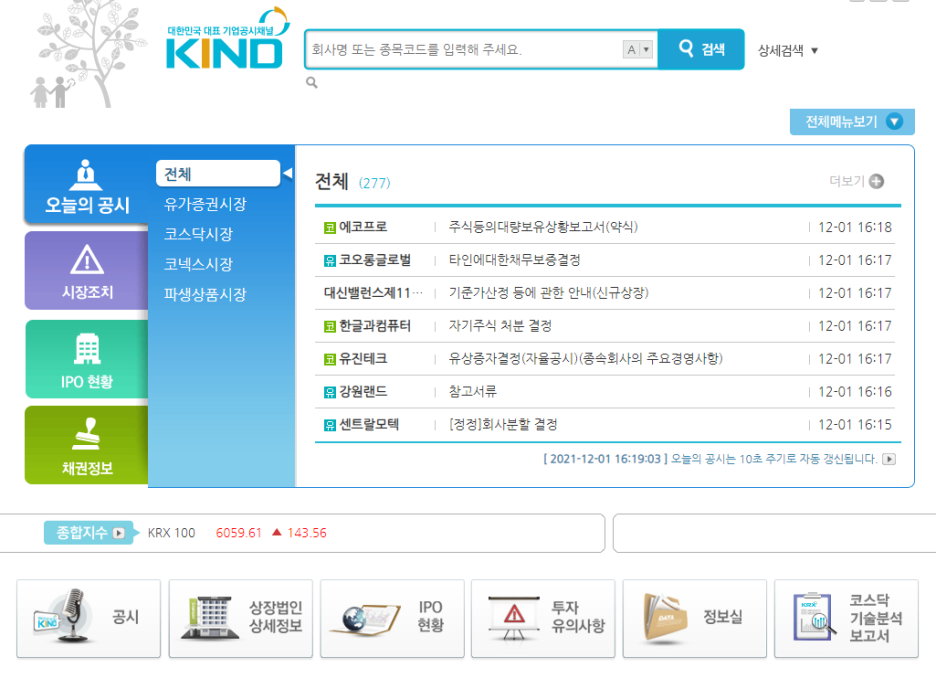Click the 더보기 plus icon
This screenshot has height=678, width=936.
(x=876, y=181)
